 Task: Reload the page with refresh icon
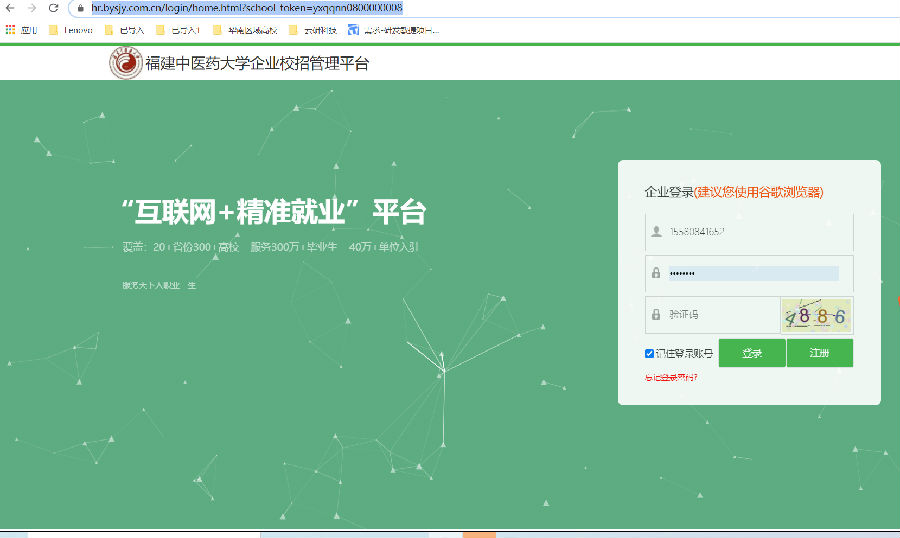click(53, 8)
